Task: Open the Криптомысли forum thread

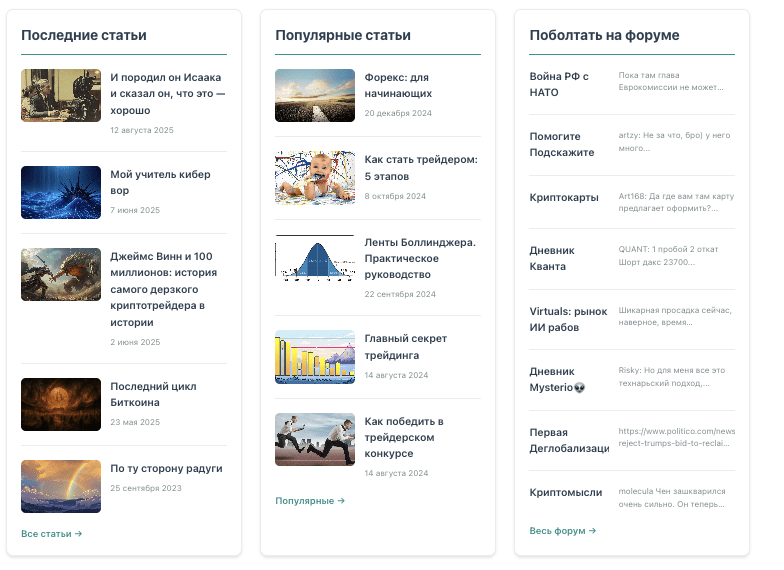Action: pos(566,493)
